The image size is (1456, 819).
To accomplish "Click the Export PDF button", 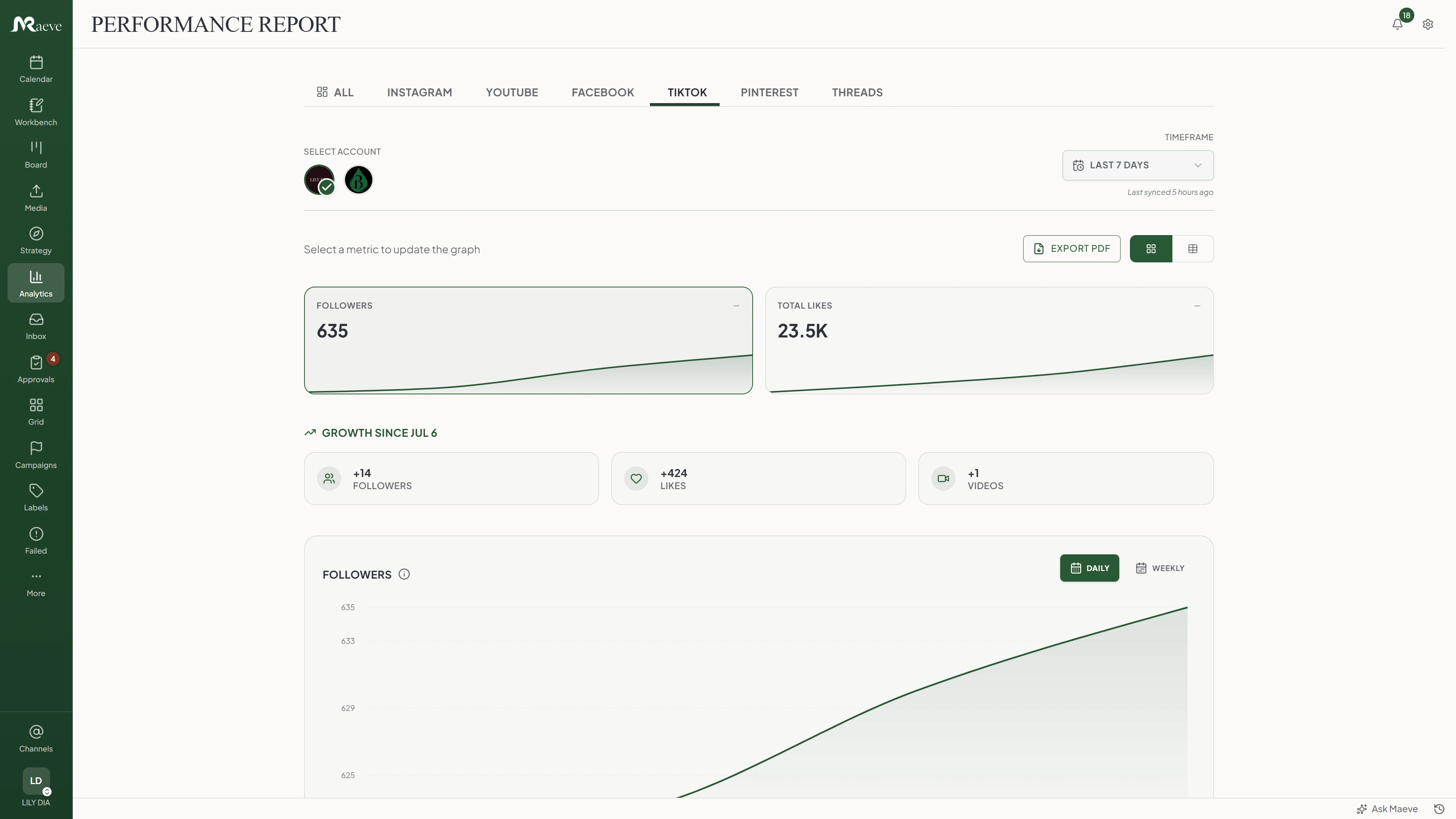I will coord(1072,249).
